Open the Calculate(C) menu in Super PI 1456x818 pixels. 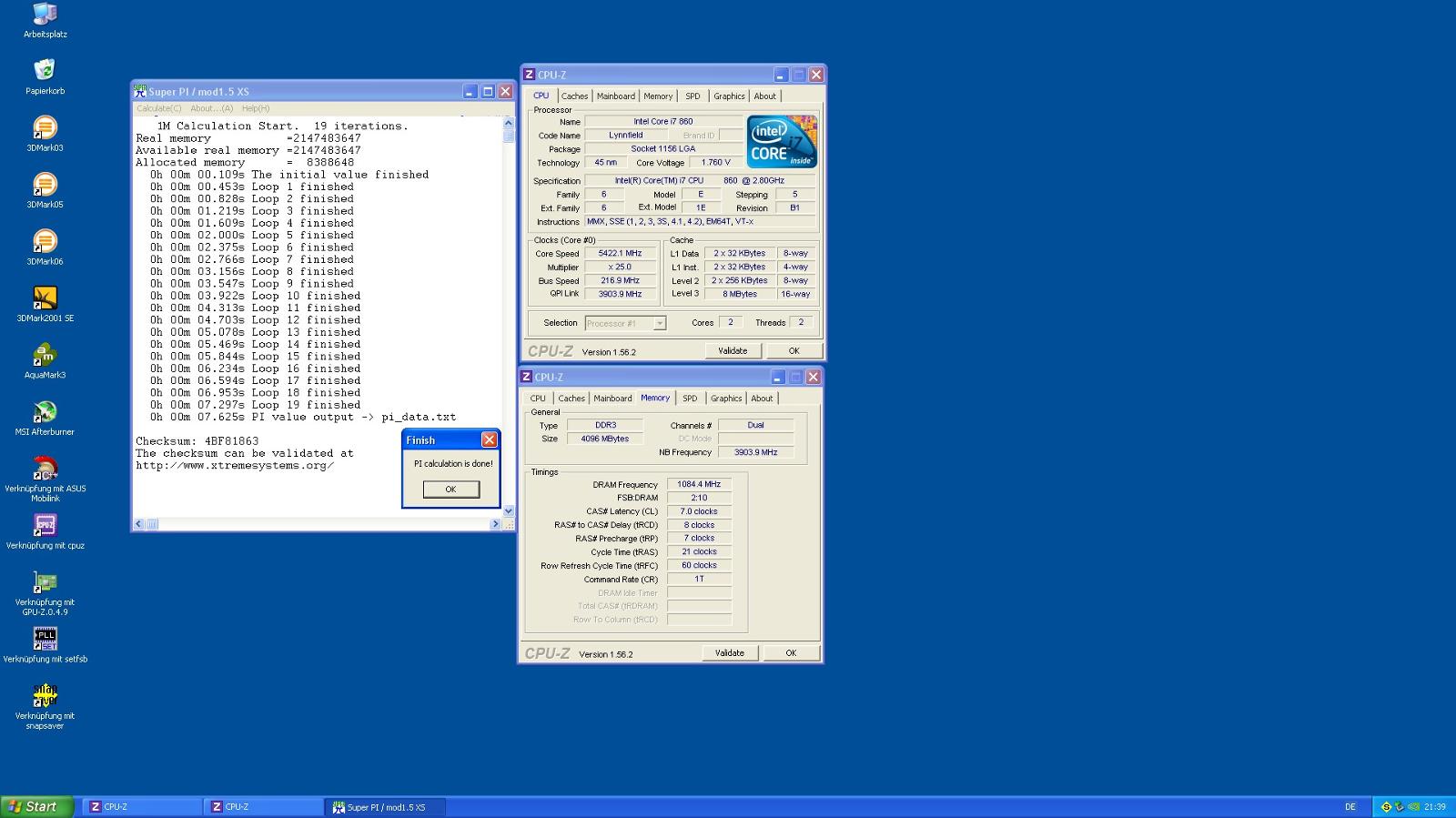(158, 108)
